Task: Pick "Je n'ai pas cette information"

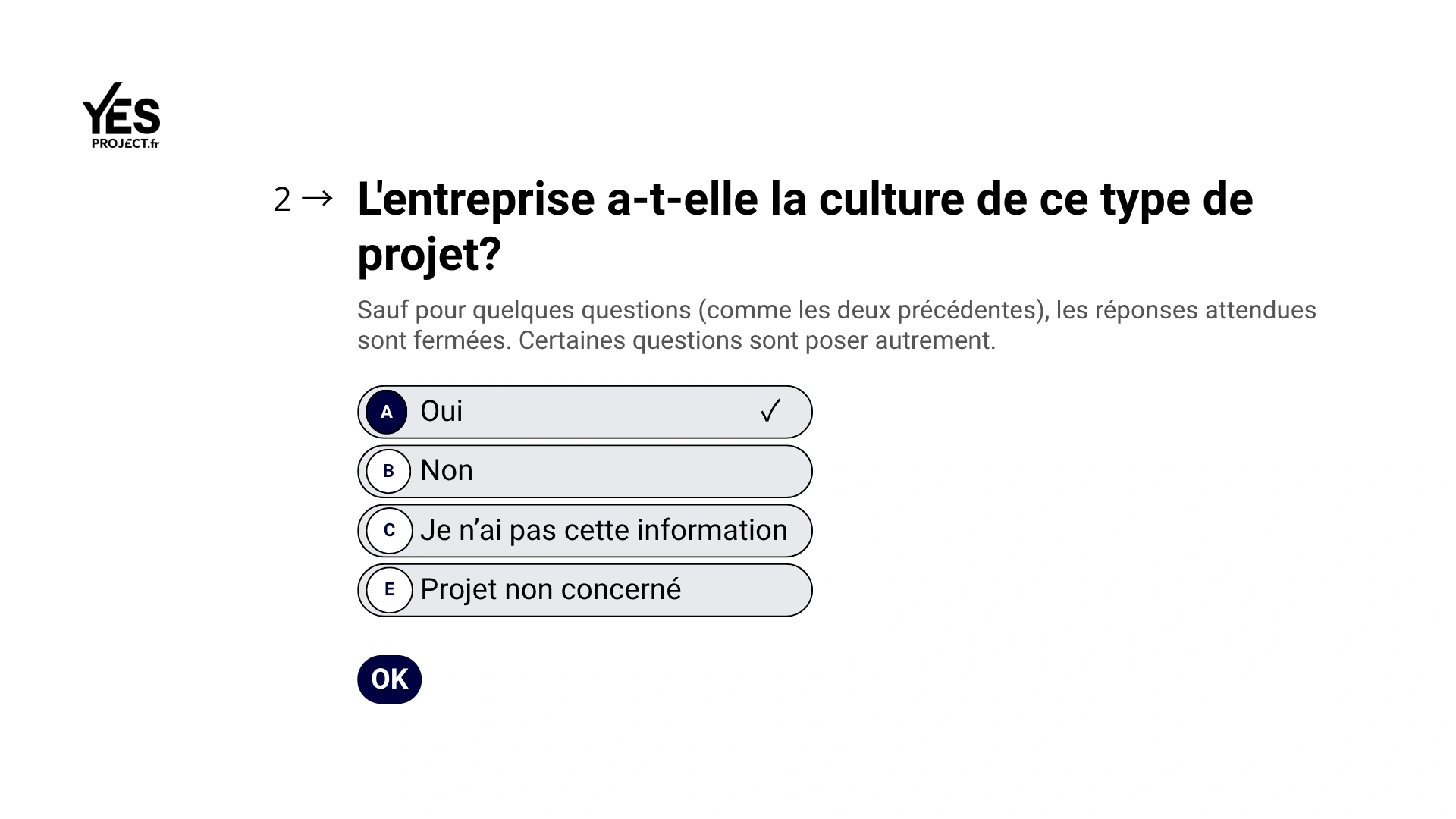Action: click(604, 530)
